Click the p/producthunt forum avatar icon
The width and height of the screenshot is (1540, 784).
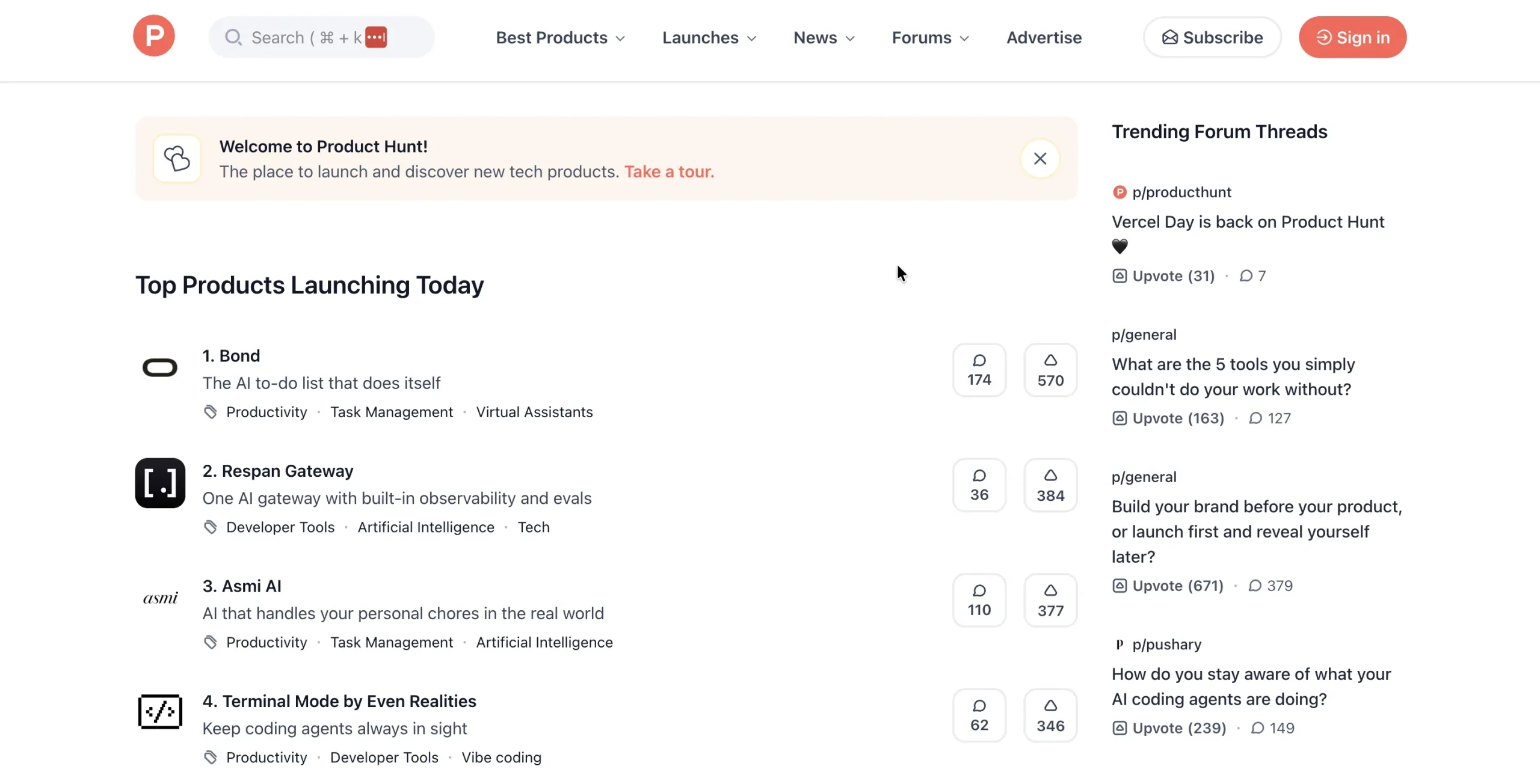pos(1120,192)
